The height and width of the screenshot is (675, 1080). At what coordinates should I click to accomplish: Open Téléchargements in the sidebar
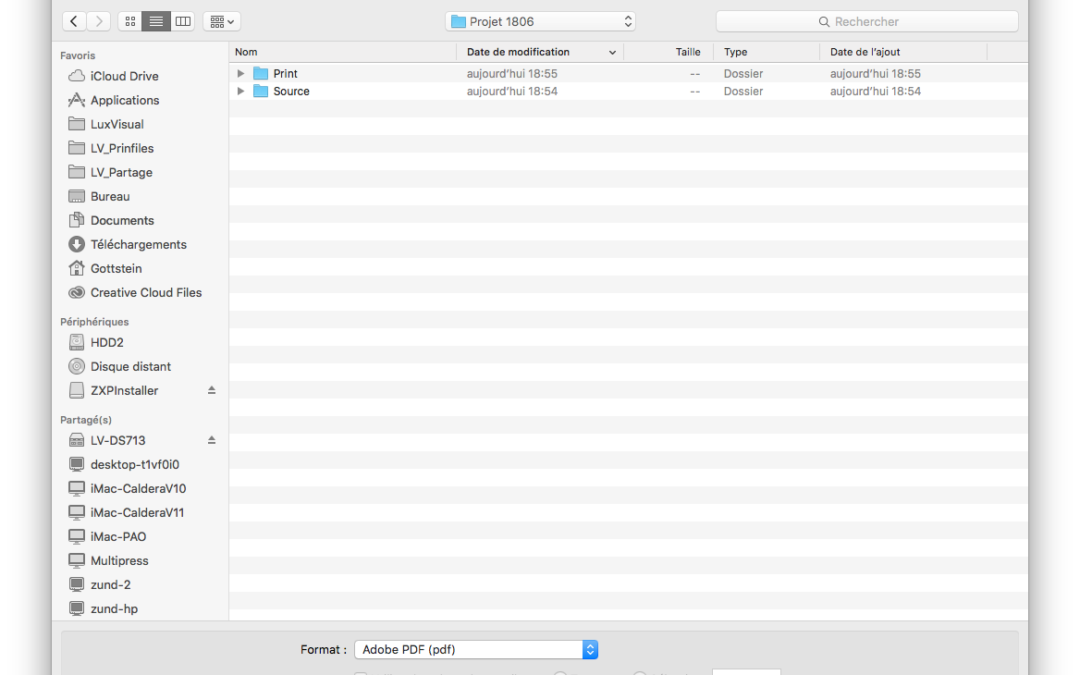[x=138, y=244]
